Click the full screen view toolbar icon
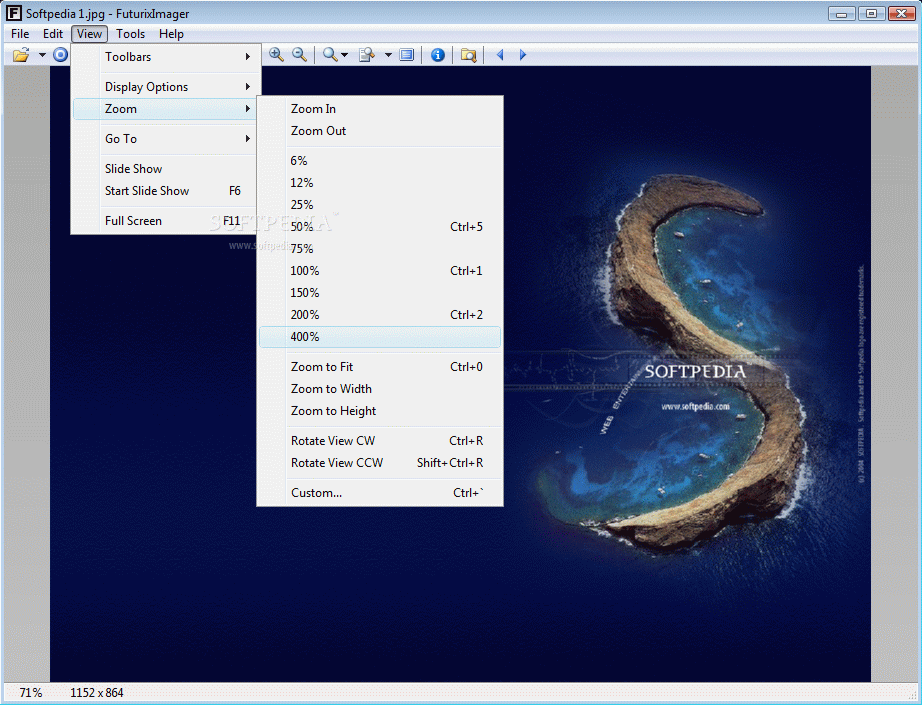The width and height of the screenshot is (922, 705). point(406,55)
